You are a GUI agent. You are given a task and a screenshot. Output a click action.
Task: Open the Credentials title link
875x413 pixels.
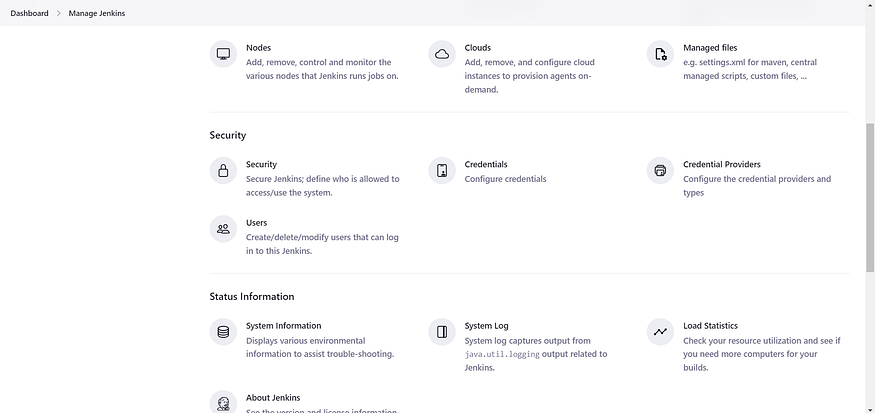coord(486,164)
